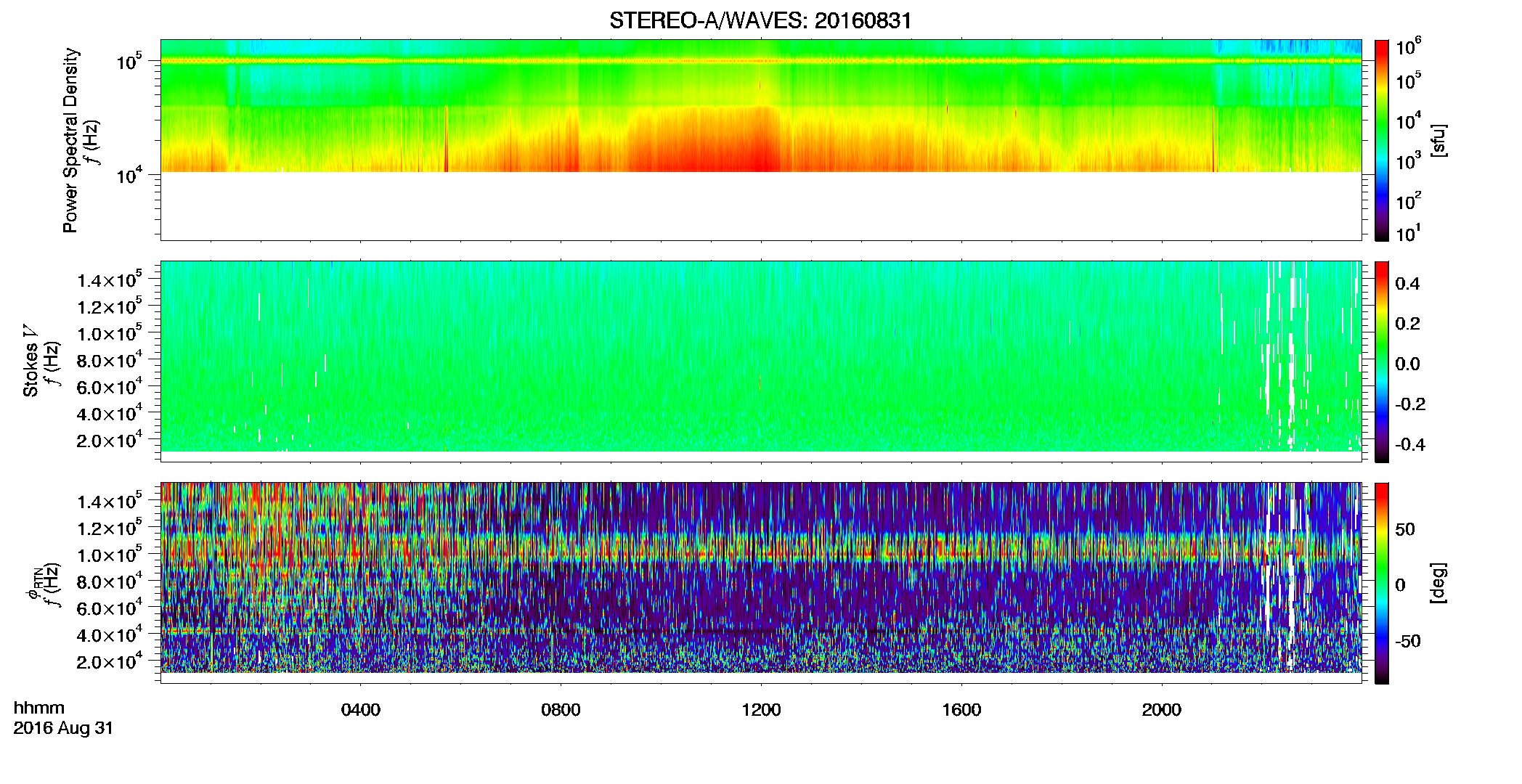This screenshot has height=784, width=1522.
Task: Click the 6.0×10^4 tick label in phi RTN panel
Action: coord(110,608)
